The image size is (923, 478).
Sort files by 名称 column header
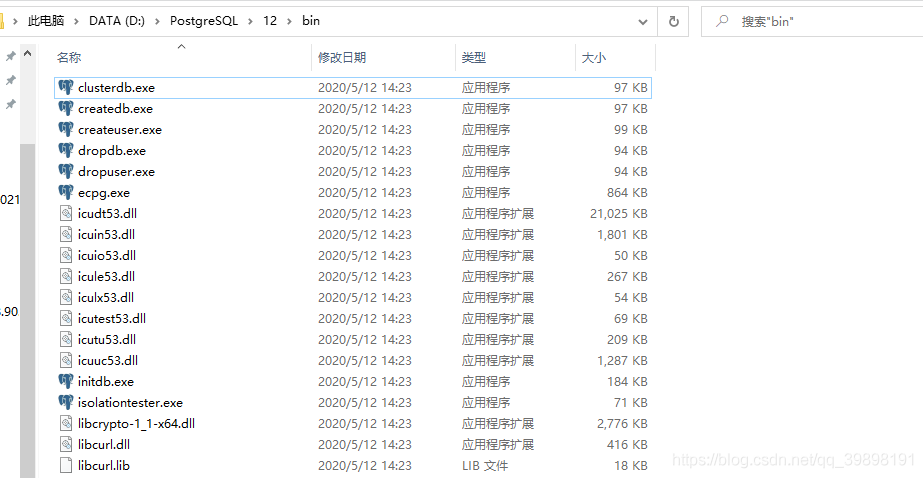[x=69, y=58]
